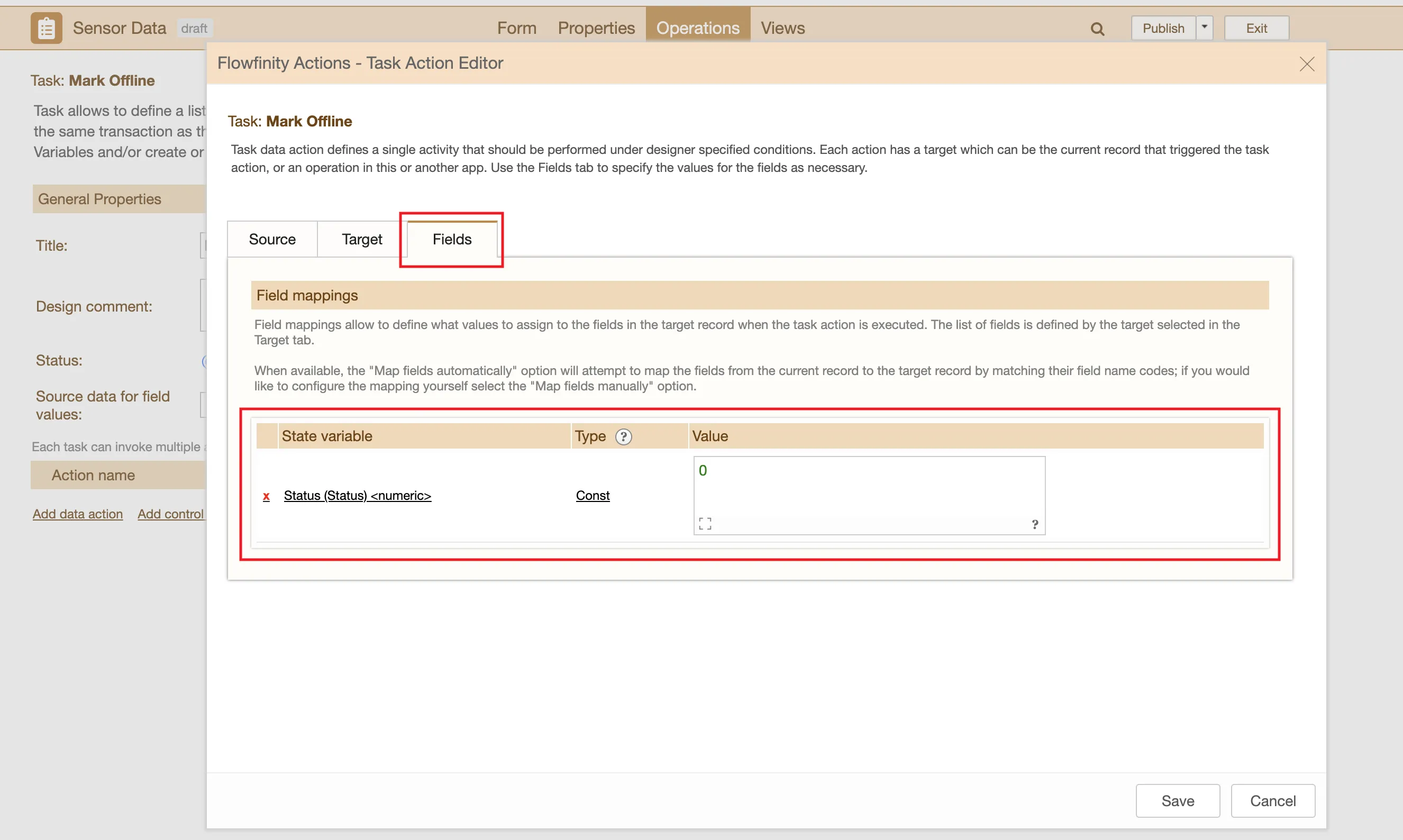Image resolution: width=1403 pixels, height=840 pixels.
Task: Open the Form menu tab
Action: [x=516, y=28]
